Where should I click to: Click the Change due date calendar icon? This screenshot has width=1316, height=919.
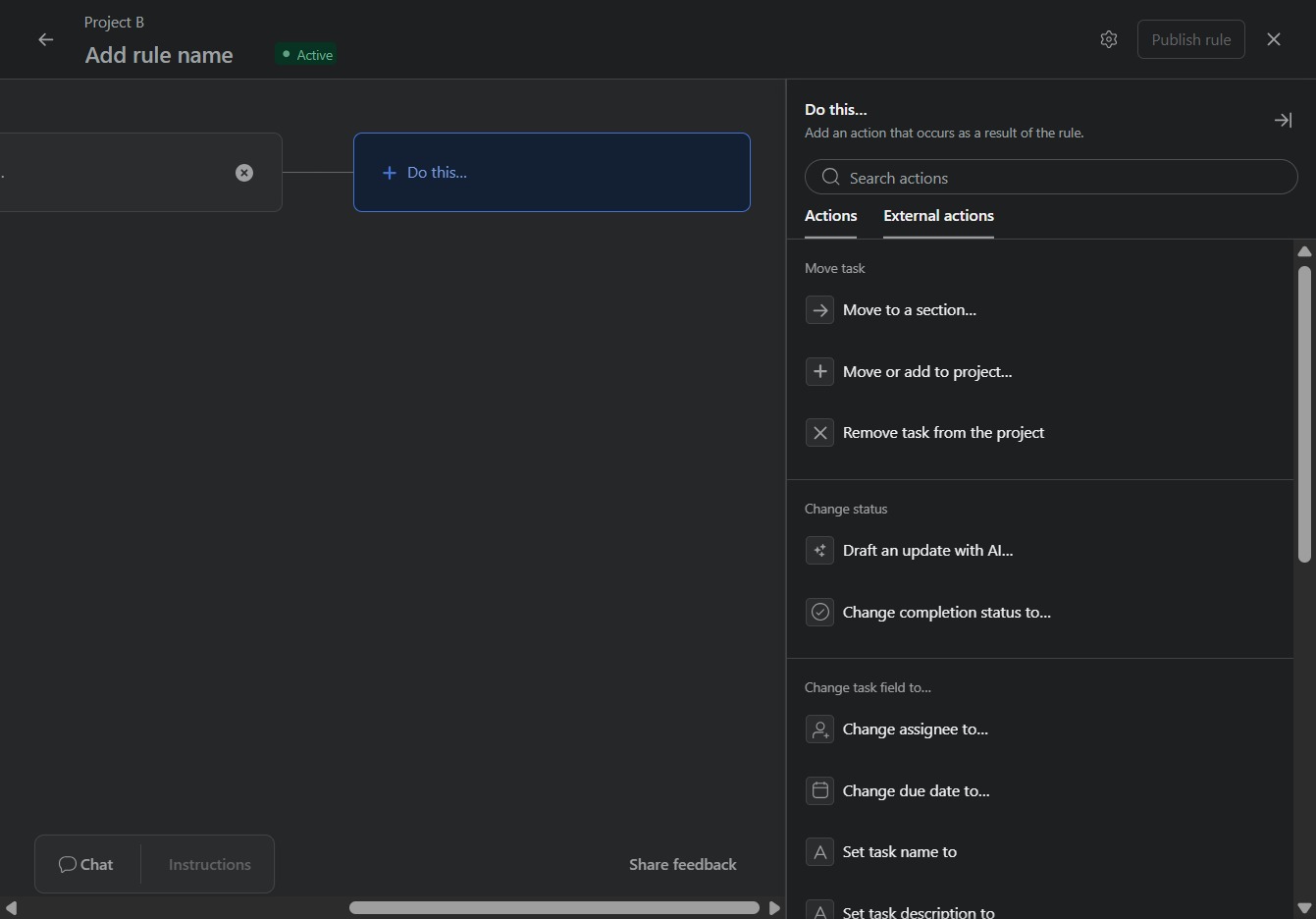(819, 790)
